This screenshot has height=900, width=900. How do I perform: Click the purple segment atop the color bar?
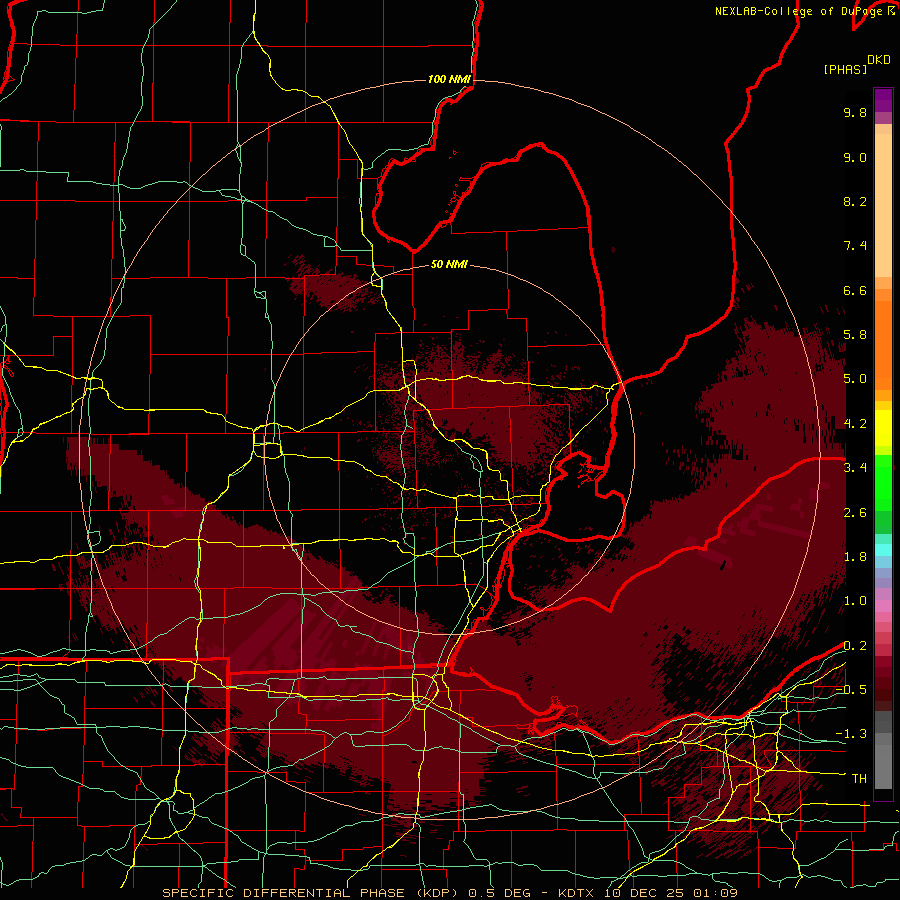[x=883, y=100]
